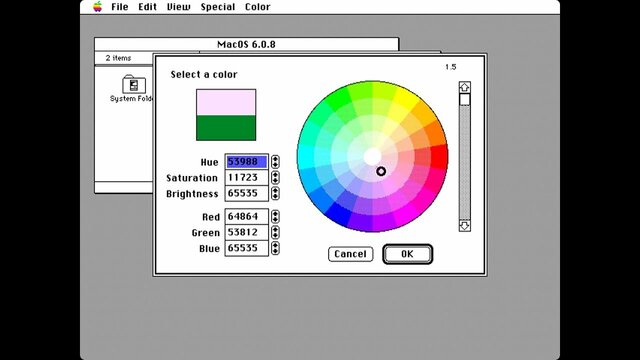The image size is (640, 360).
Task: Click the Green stepper arrows
Action: [275, 232]
